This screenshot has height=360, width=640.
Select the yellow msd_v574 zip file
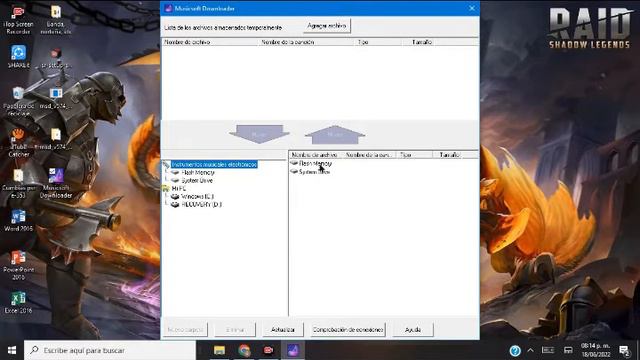click(x=56, y=139)
